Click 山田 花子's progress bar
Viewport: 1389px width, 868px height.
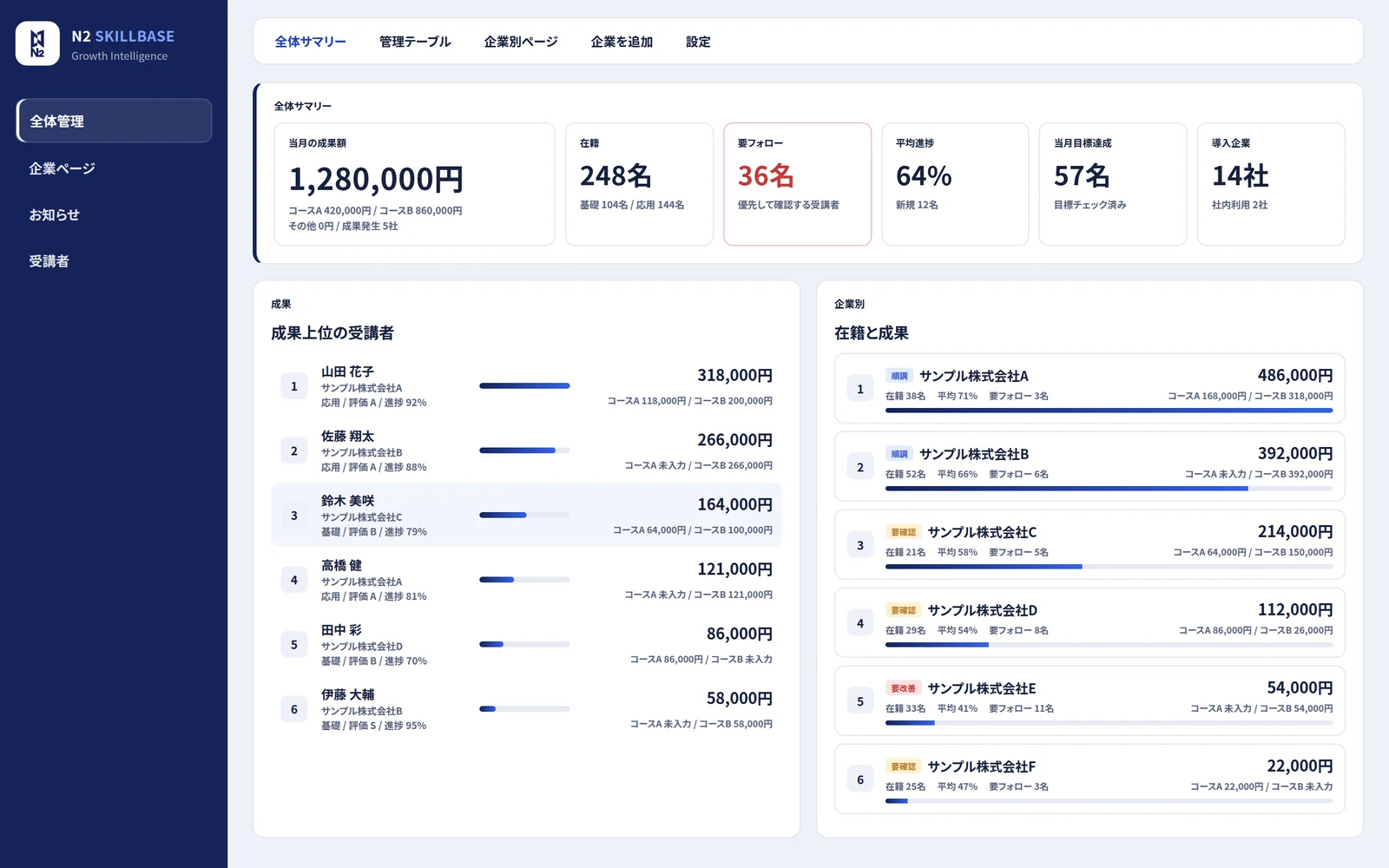pyautogui.click(x=524, y=385)
